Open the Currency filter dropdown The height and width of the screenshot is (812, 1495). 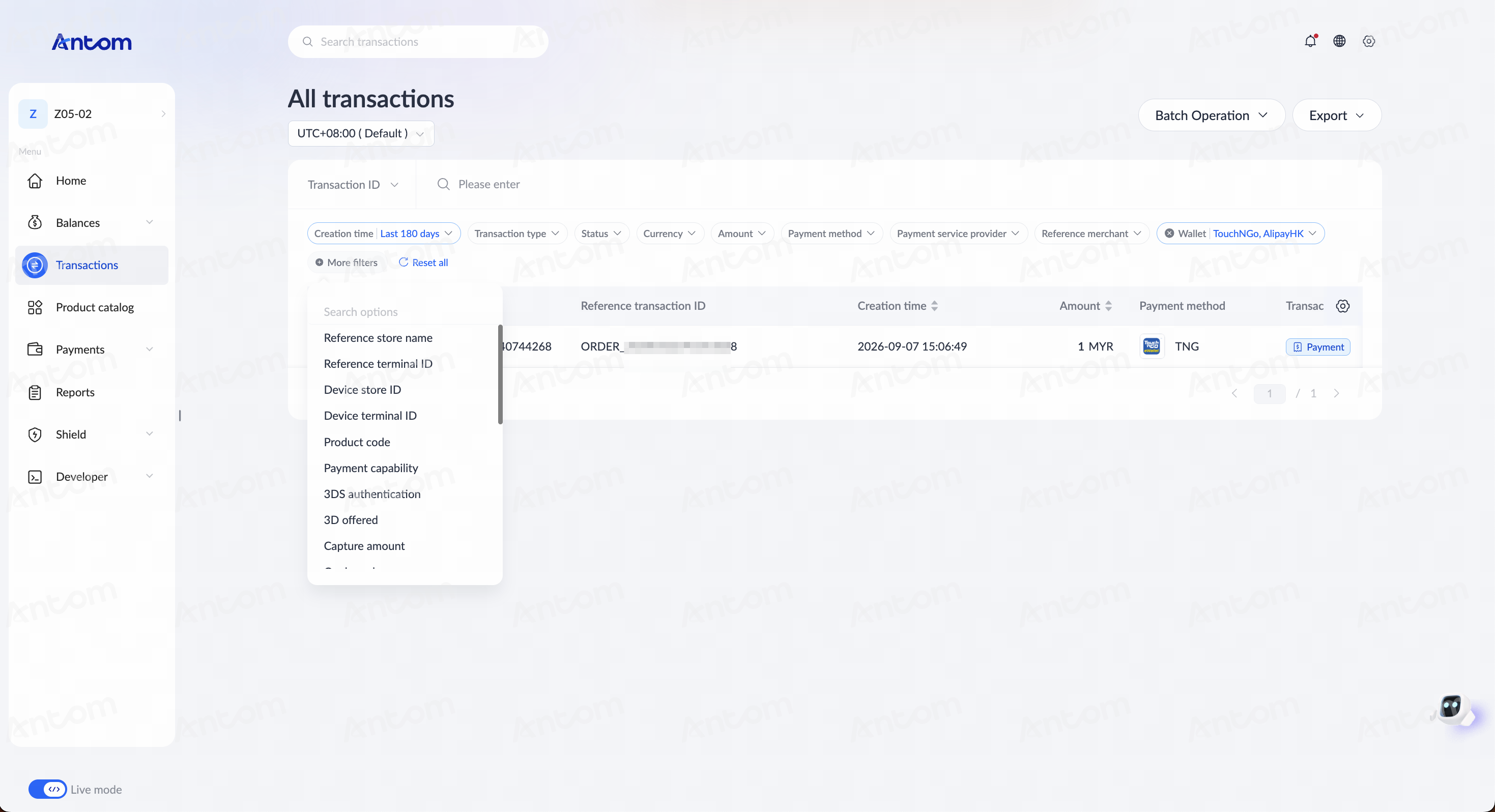(670, 234)
